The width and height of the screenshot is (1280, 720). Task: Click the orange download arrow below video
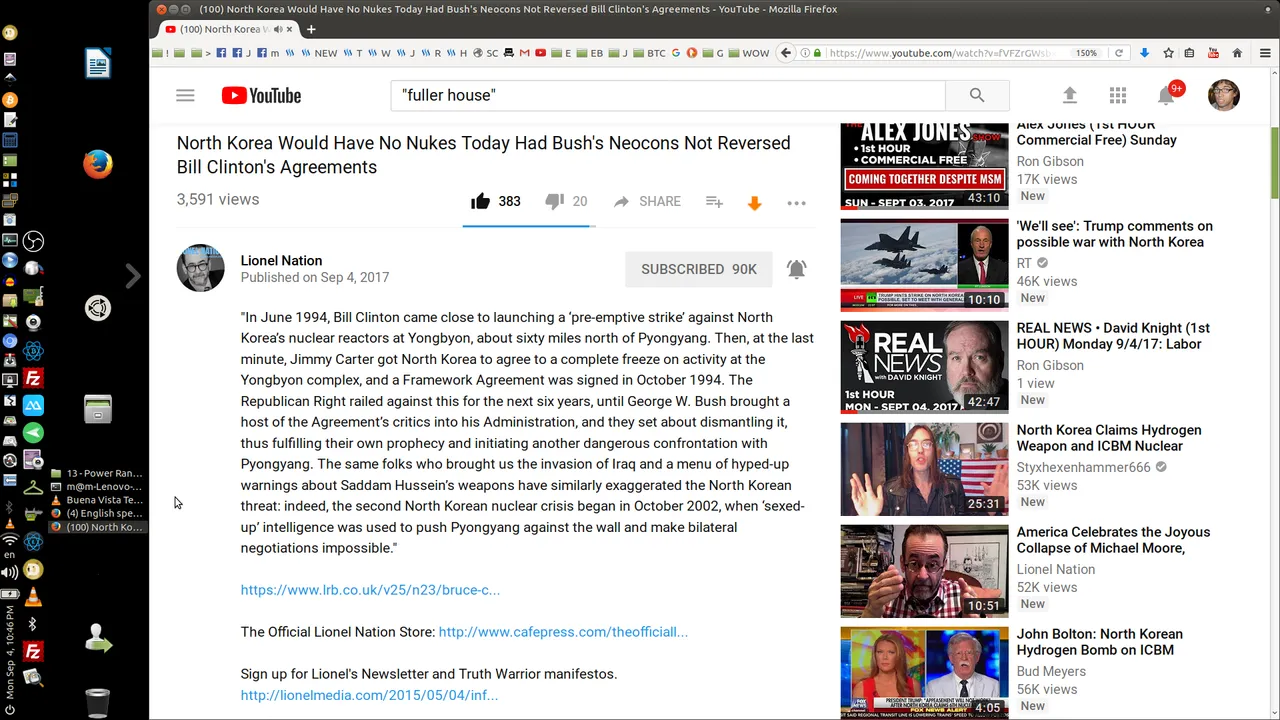pyautogui.click(x=755, y=203)
